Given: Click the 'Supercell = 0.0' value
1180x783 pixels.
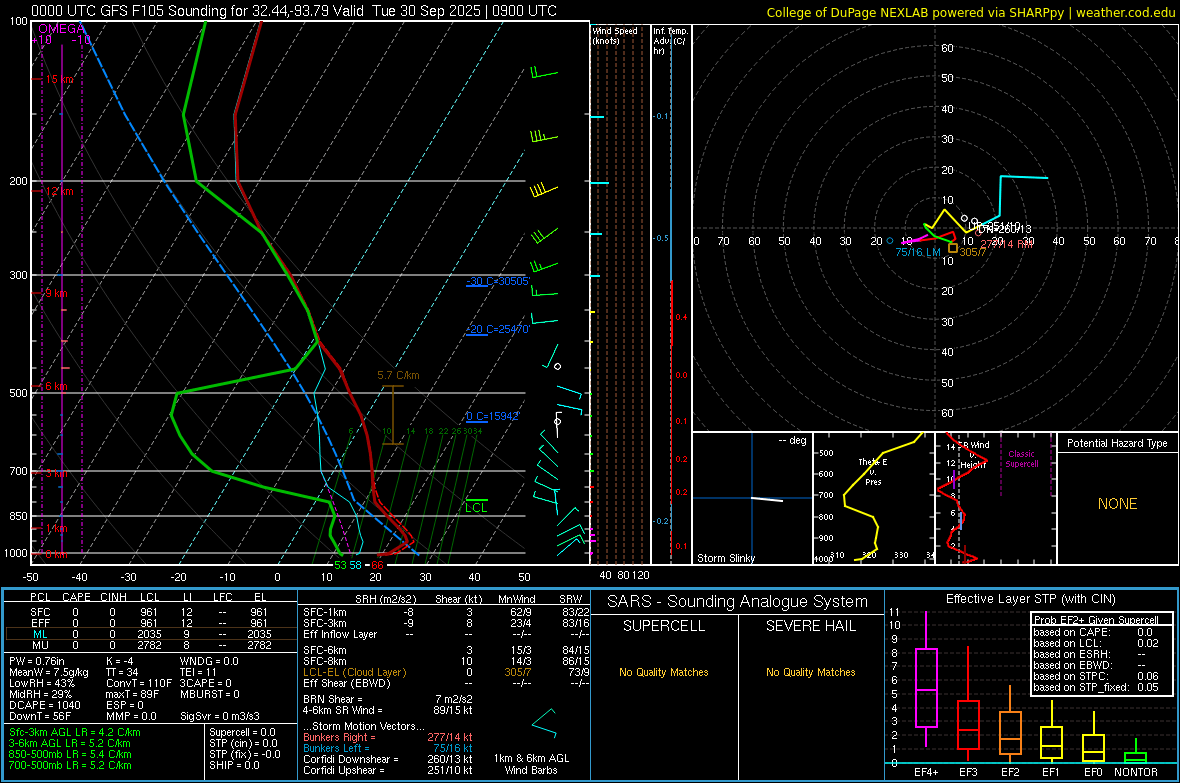Looking at the screenshot, I should 242,732.
